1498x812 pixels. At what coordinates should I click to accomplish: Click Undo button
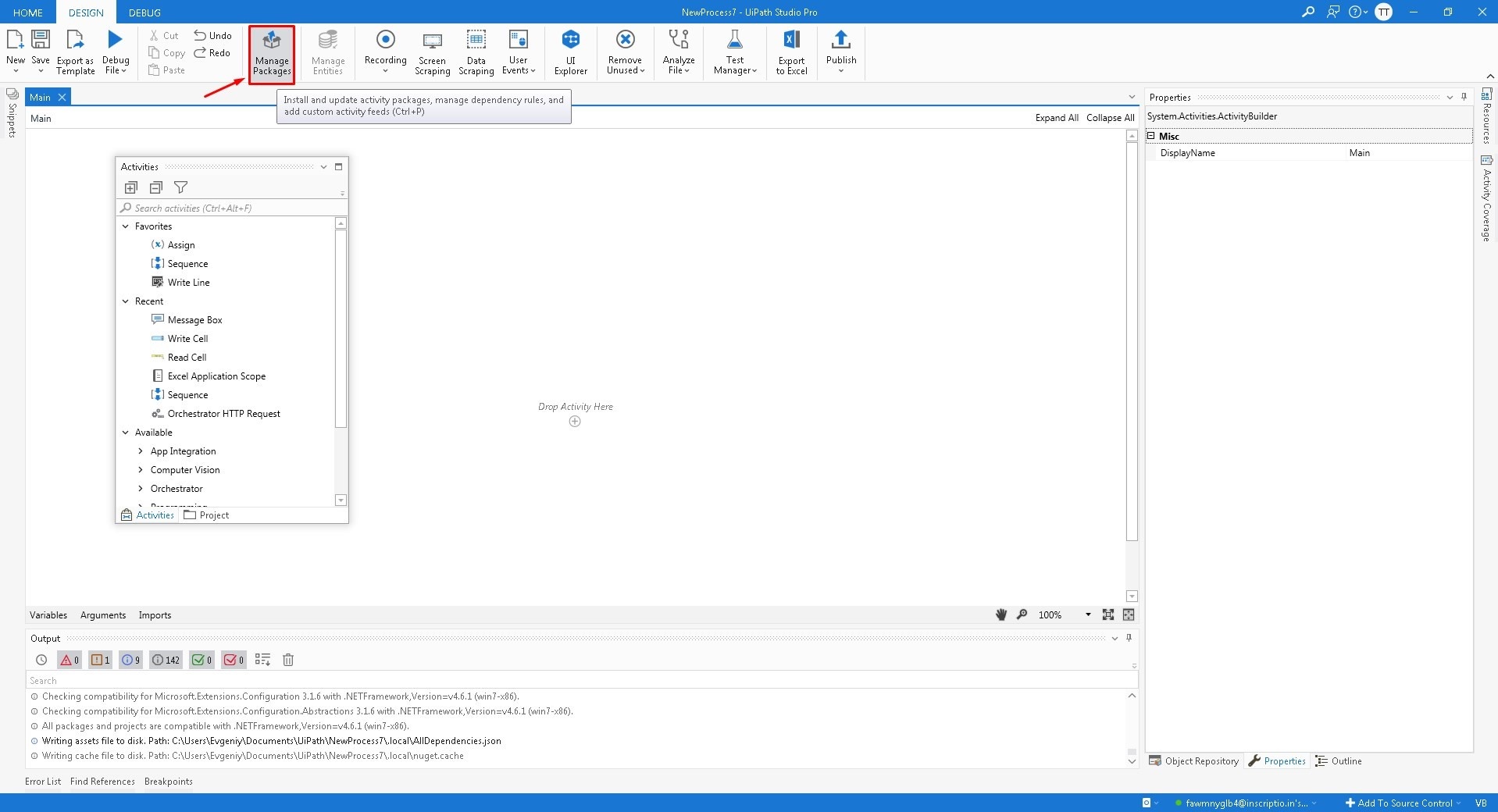tap(212, 35)
